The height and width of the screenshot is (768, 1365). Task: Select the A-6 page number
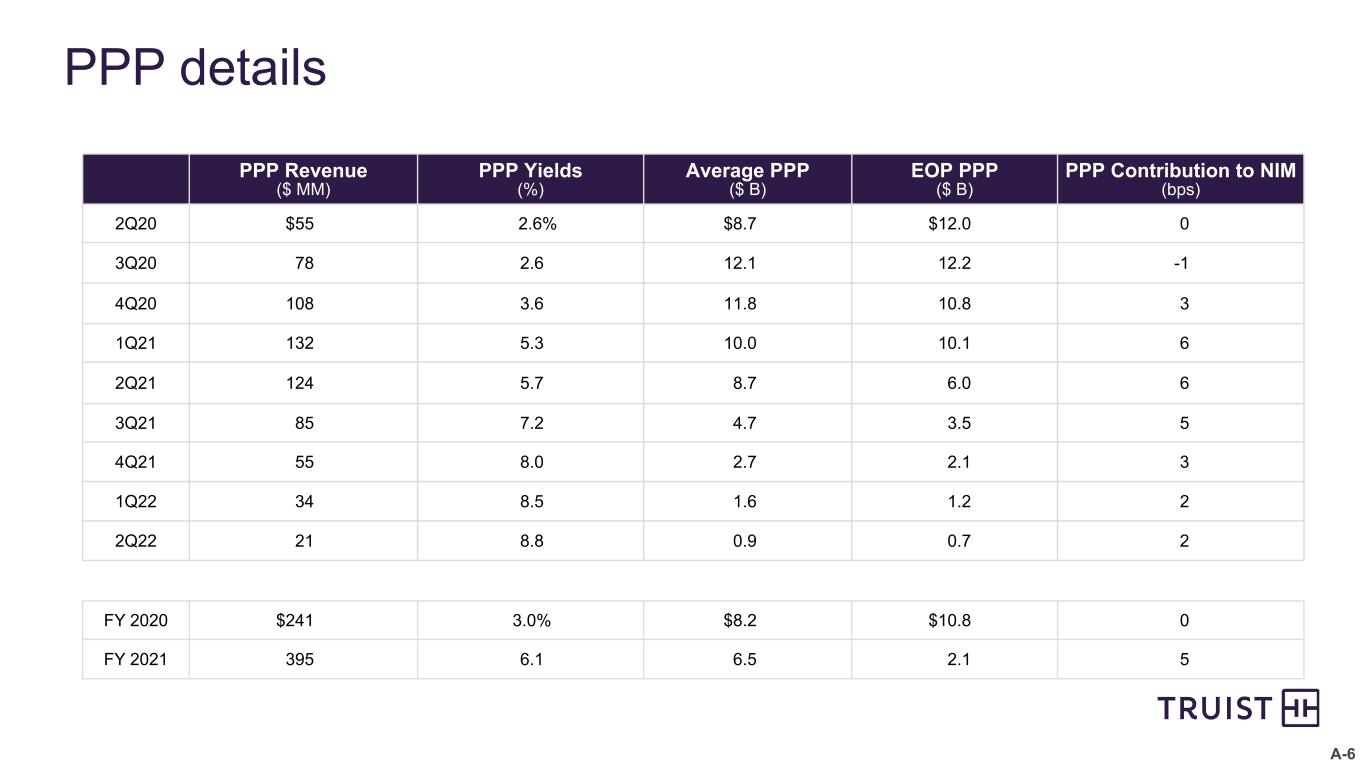coord(1342,753)
